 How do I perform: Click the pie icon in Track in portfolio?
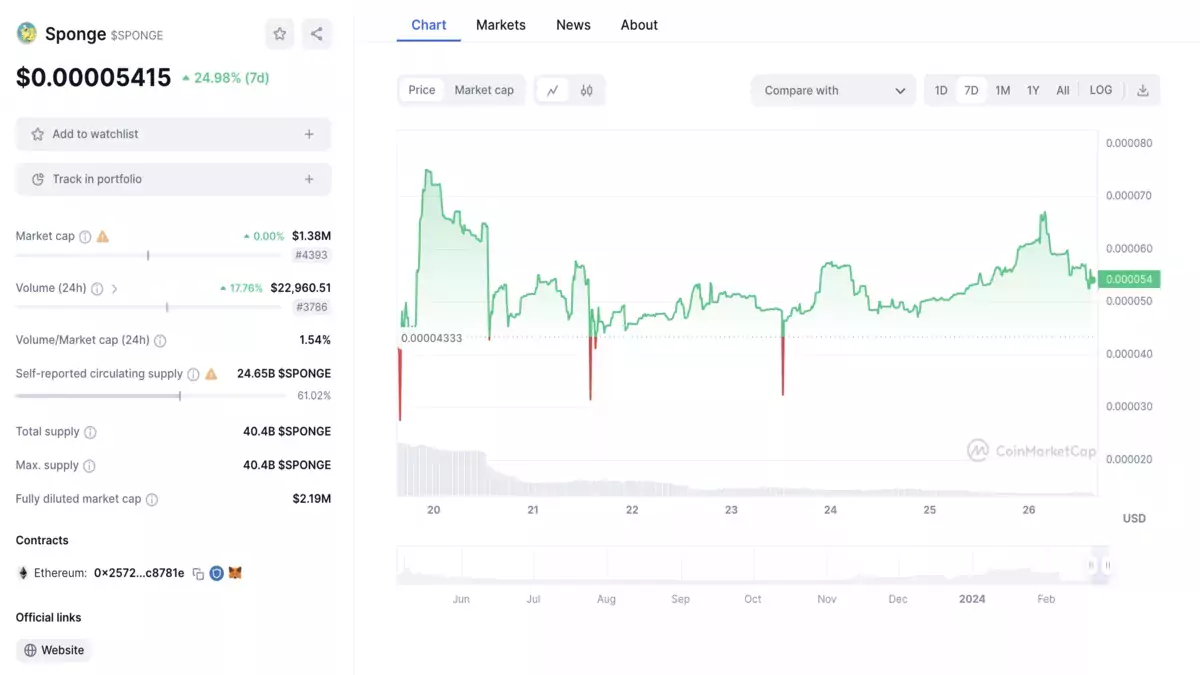(x=38, y=179)
